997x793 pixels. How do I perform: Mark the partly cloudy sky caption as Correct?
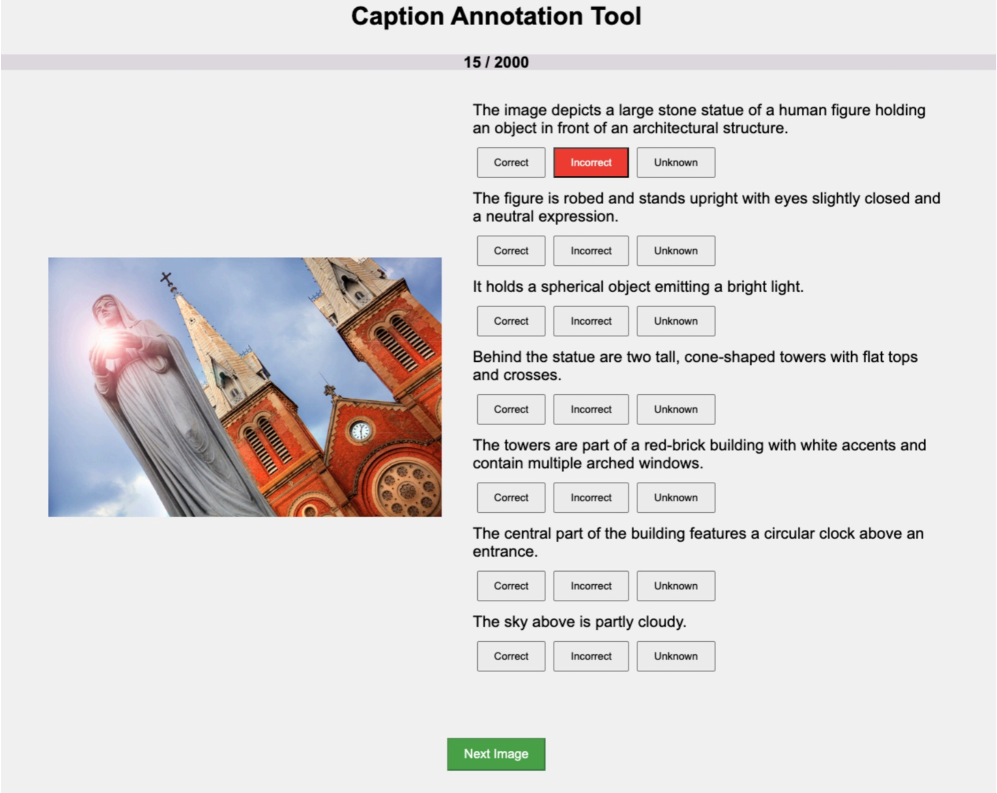511,656
